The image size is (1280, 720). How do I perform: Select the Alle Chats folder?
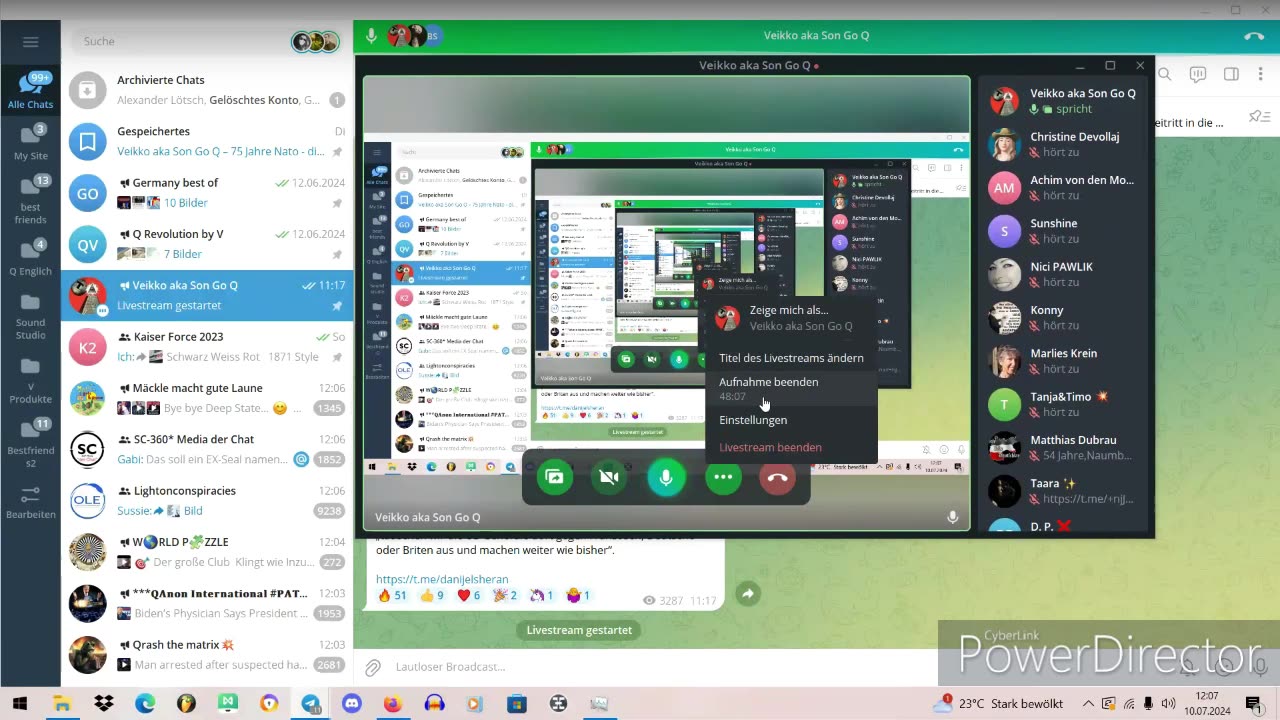tap(30, 91)
